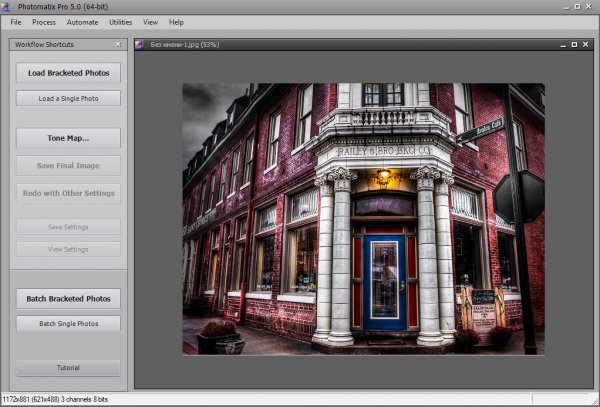Click the HDR building photo preview
This screenshot has width=600, height=407.
click(364, 219)
